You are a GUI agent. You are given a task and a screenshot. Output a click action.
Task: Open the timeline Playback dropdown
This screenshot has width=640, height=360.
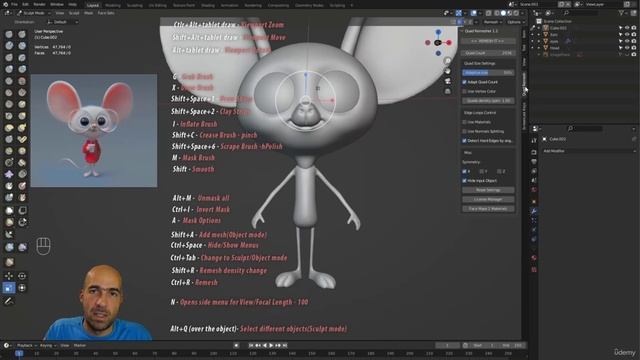27,346
